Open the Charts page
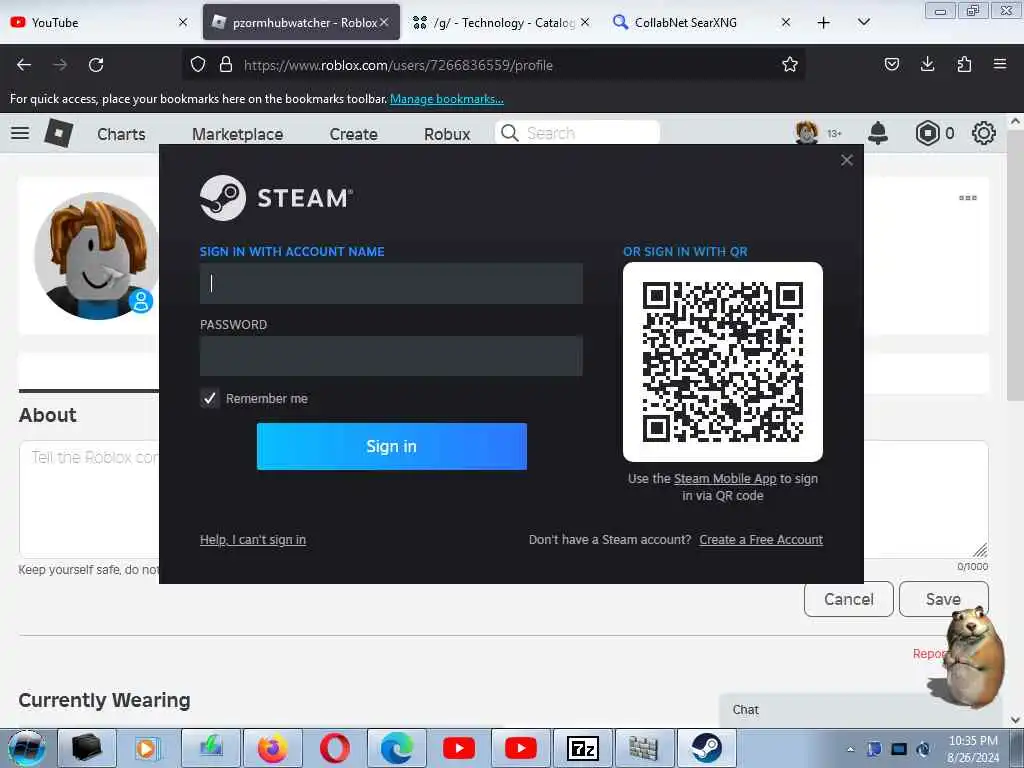 coord(121,135)
